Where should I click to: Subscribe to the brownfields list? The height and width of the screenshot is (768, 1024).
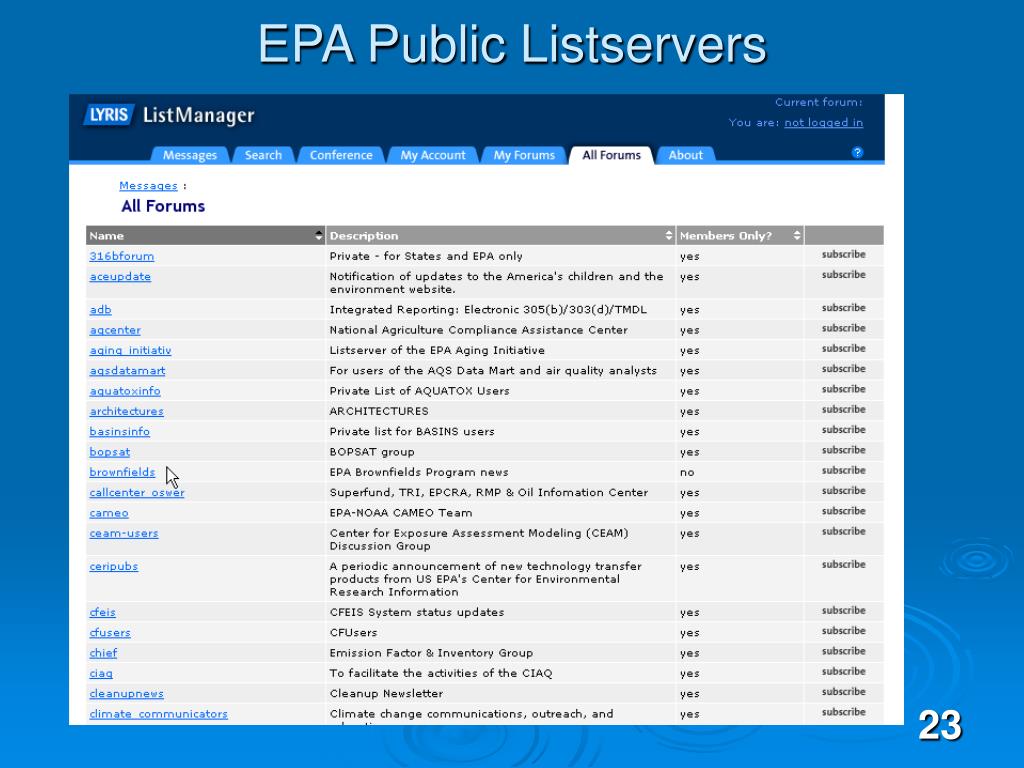click(x=844, y=470)
